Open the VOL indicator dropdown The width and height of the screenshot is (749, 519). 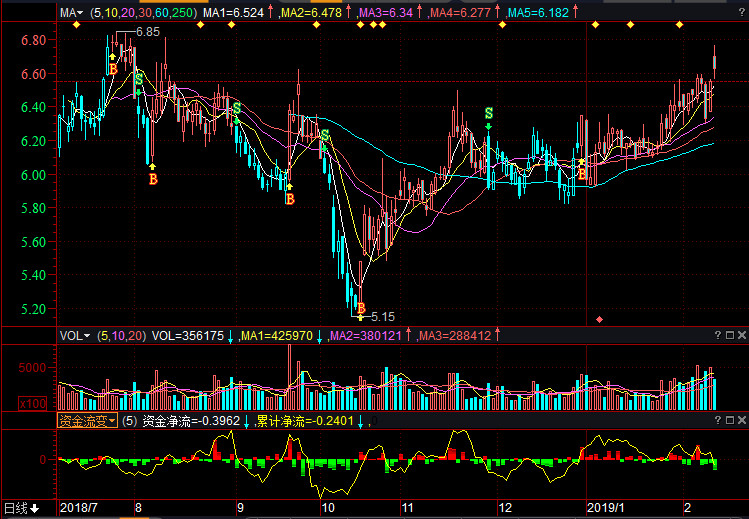[74, 336]
